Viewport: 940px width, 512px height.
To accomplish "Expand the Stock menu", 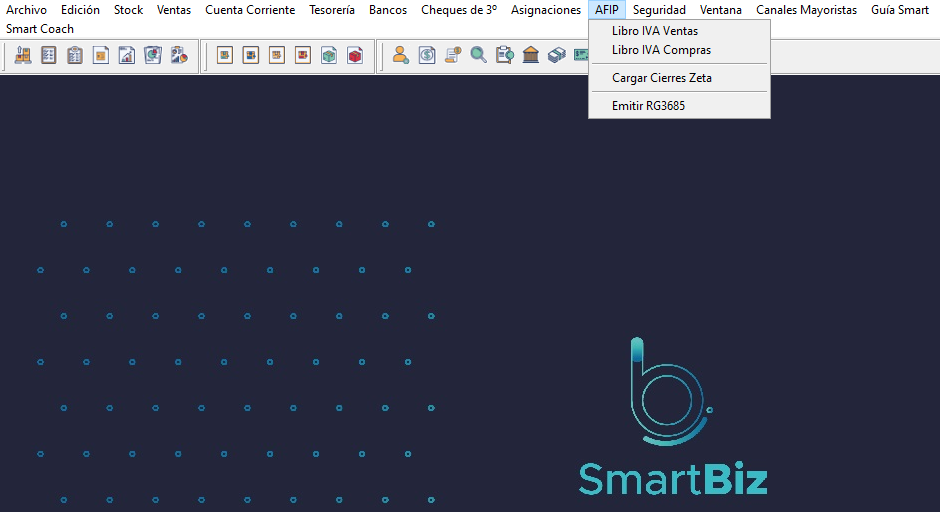I will pyautogui.click(x=128, y=10).
